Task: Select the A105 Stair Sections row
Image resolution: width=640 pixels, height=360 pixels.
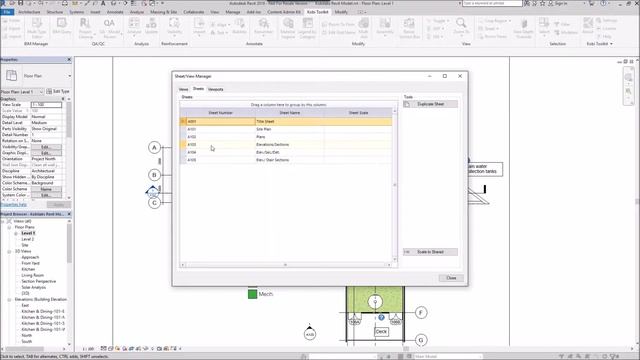Action: click(286, 160)
